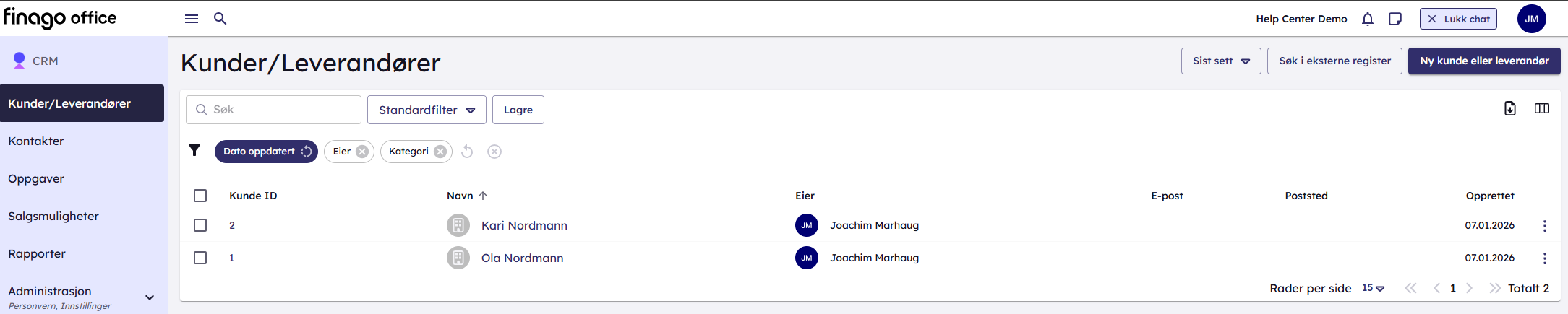Screen dimensions: 1568x314
Task: Open the hamburger navigation menu
Action: coord(192,19)
